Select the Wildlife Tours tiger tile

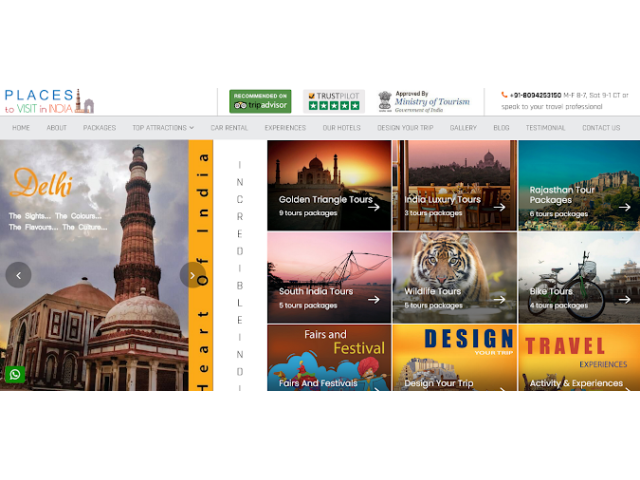(x=453, y=277)
